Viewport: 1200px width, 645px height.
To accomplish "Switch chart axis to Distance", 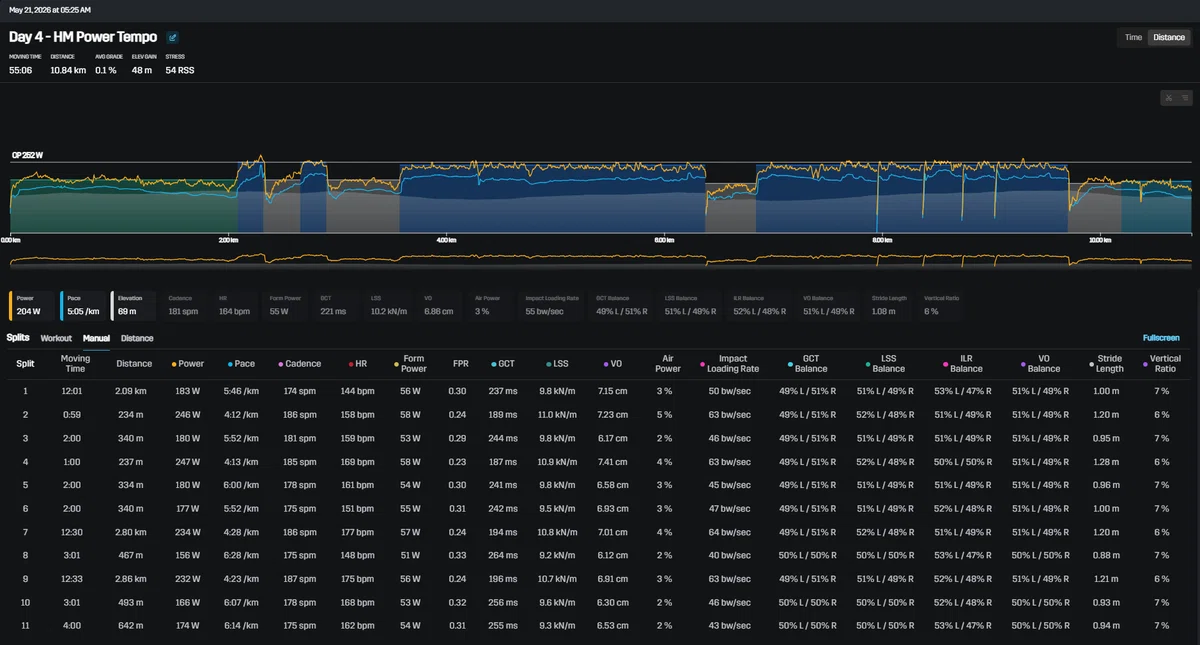I will tap(1169, 37).
